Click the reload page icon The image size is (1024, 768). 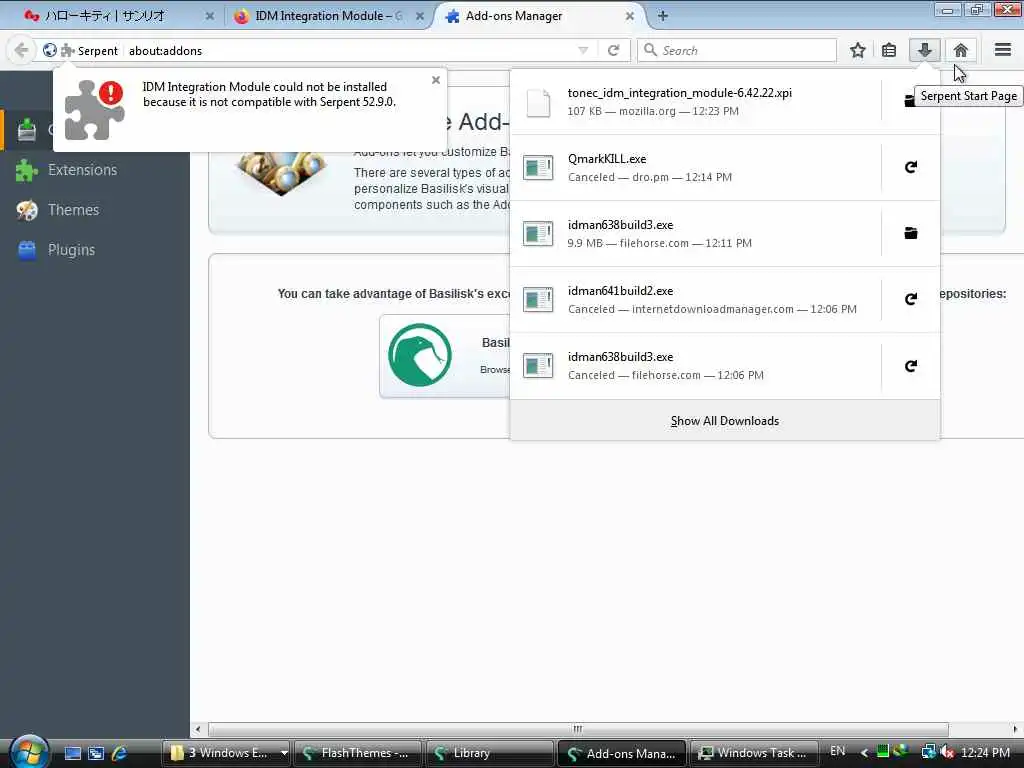[613, 50]
